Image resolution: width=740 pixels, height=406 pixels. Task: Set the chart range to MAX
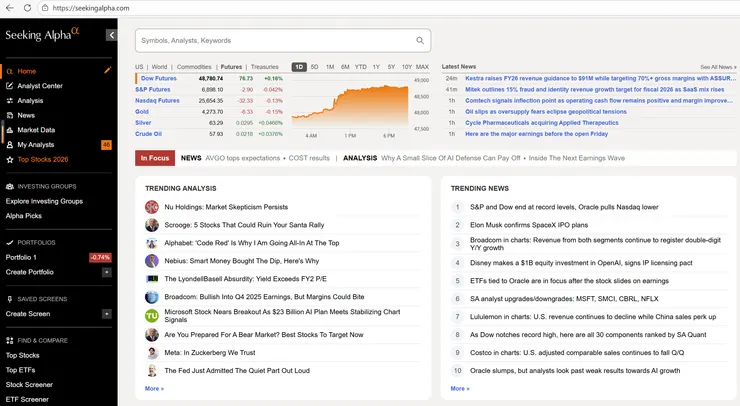(x=422, y=67)
